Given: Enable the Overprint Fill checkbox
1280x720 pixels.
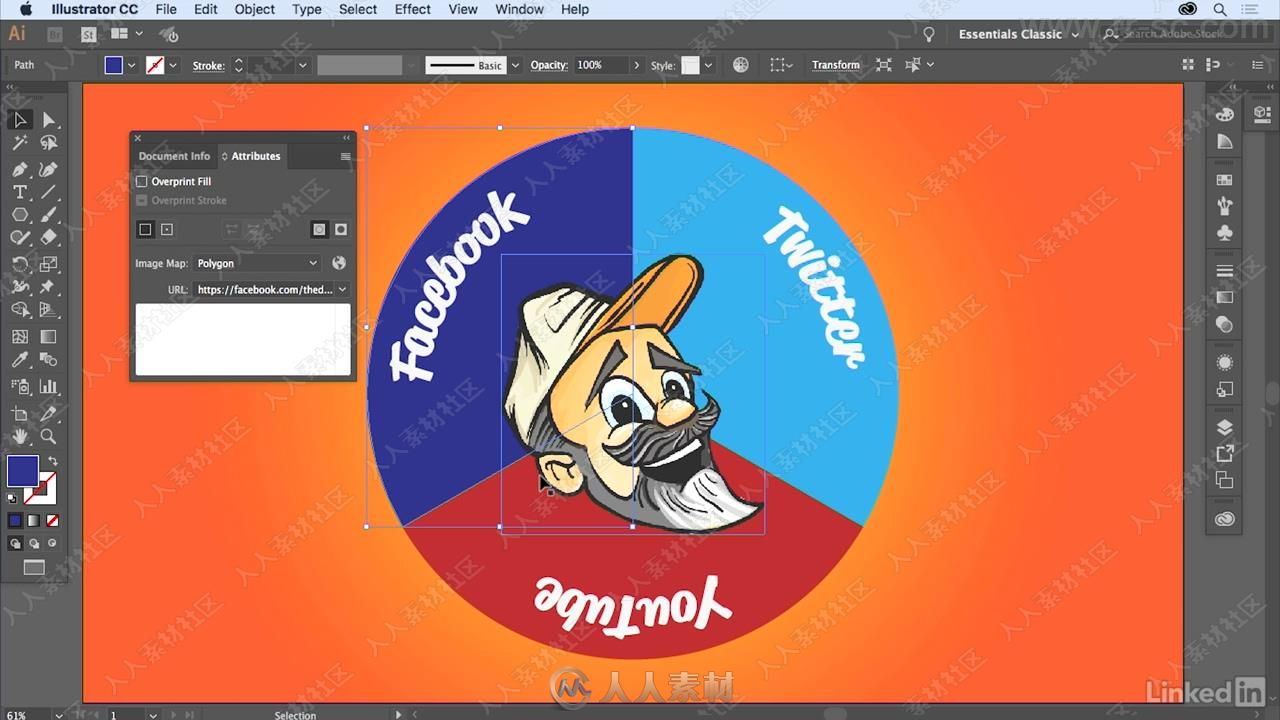Looking at the screenshot, I should (142, 182).
